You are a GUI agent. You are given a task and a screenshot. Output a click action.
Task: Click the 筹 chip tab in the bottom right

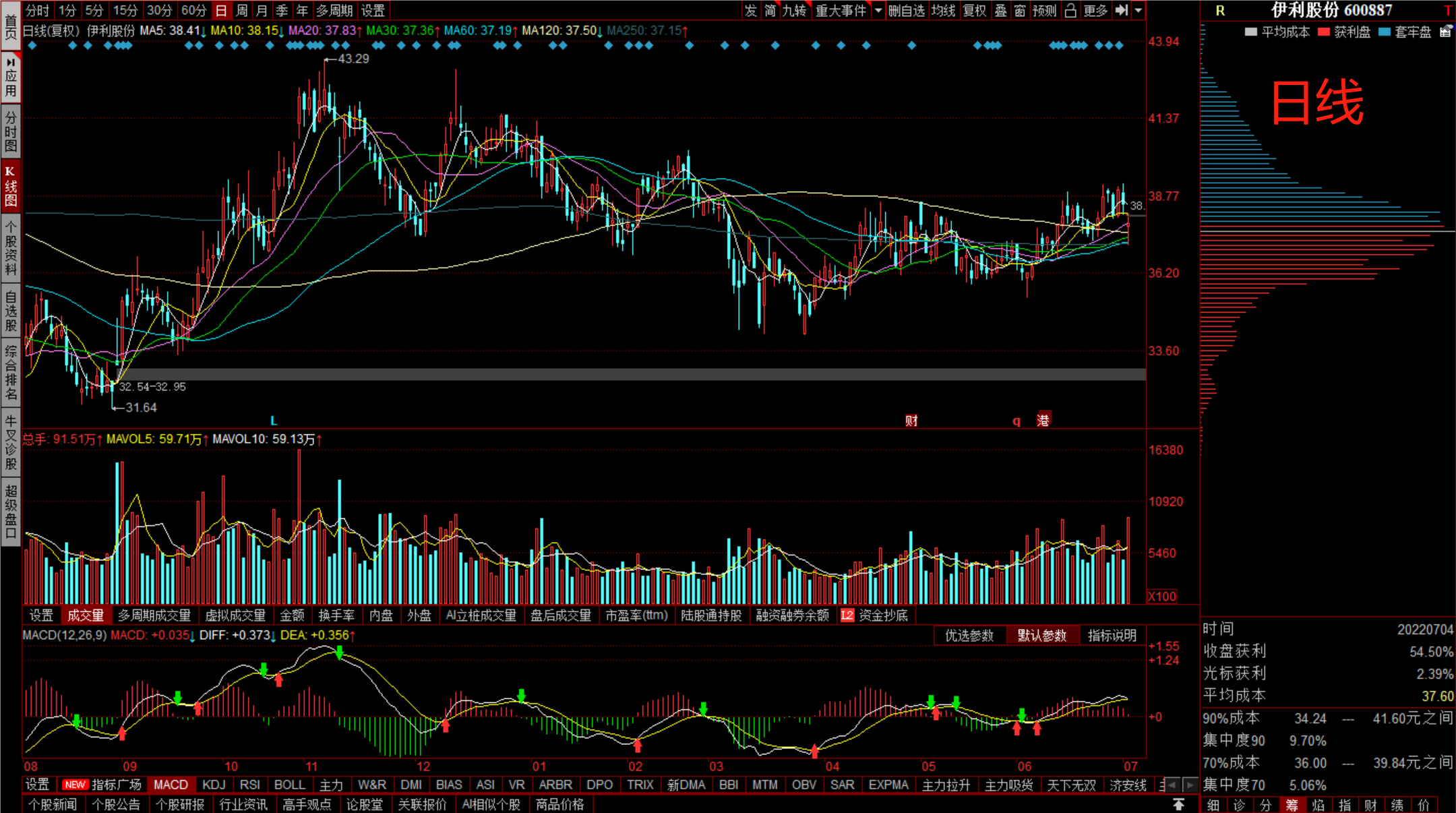[x=1292, y=805]
